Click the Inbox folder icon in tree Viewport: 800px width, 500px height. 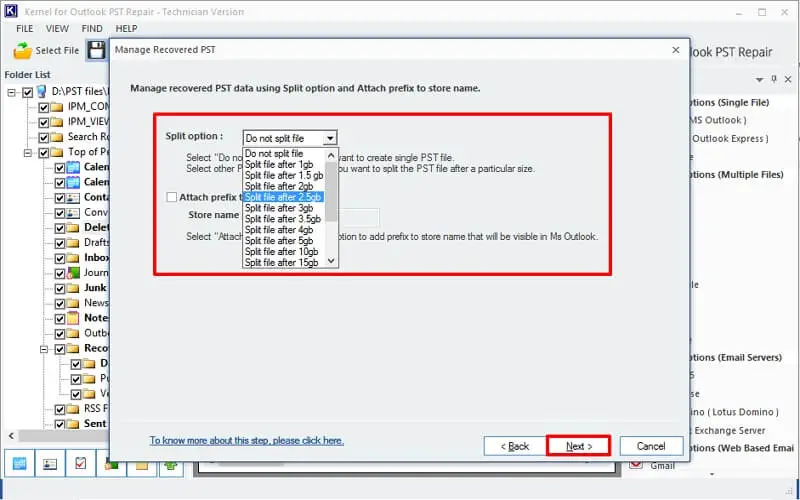[x=73, y=258]
